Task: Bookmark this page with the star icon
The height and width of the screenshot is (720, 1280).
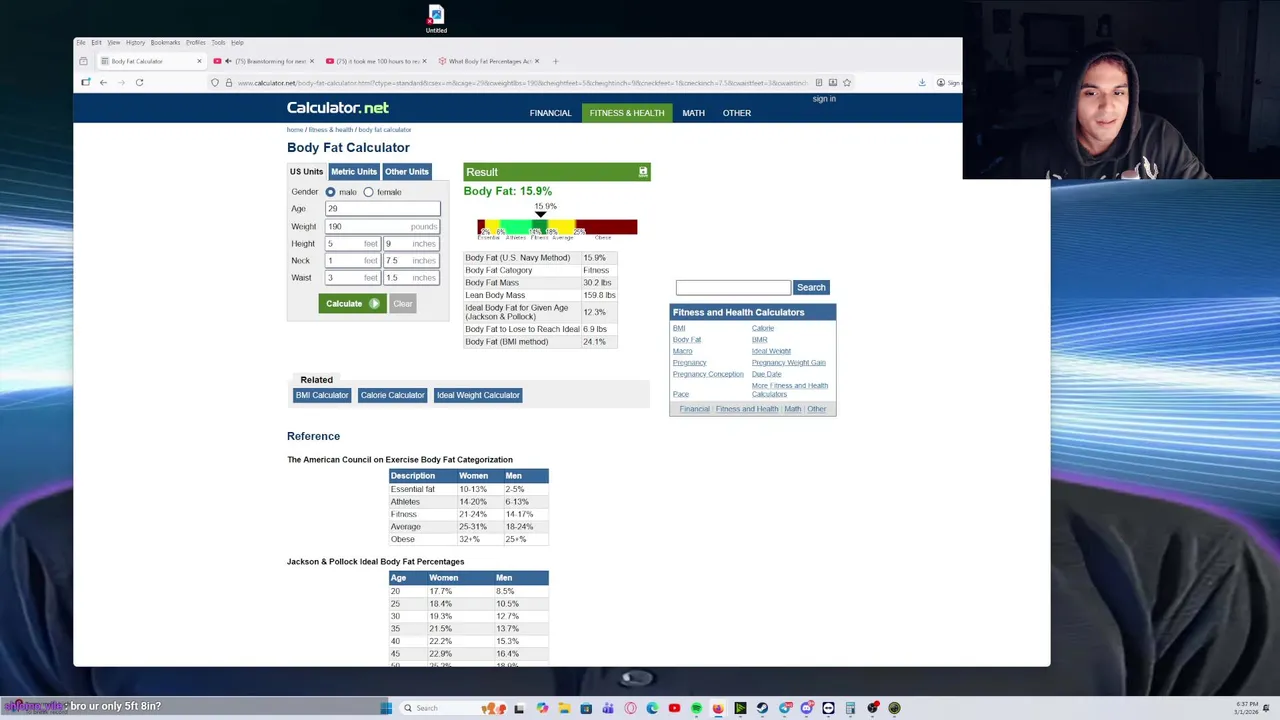Action: pos(847,83)
